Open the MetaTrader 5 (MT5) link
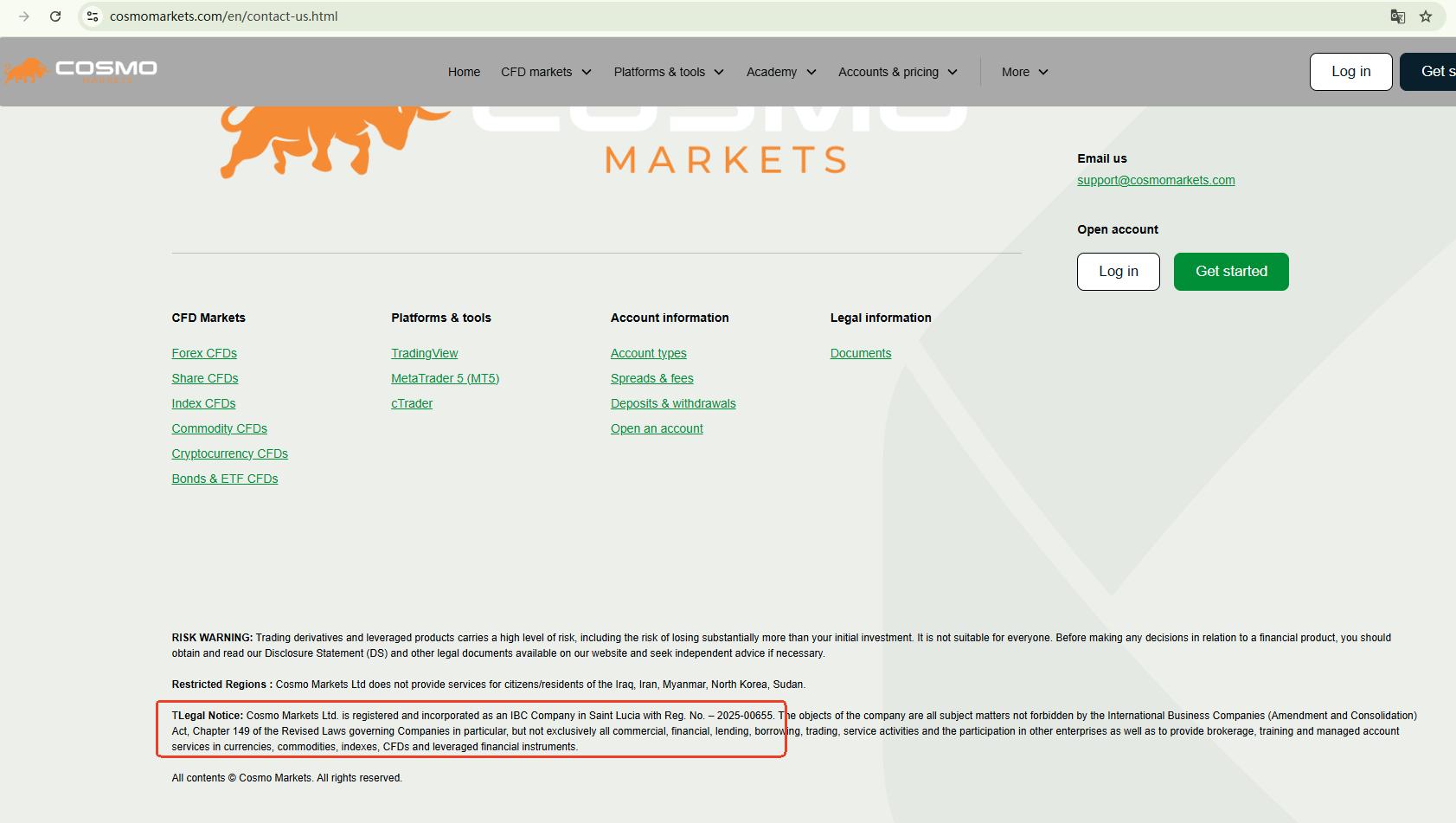The image size is (1456, 823). [x=446, y=378]
